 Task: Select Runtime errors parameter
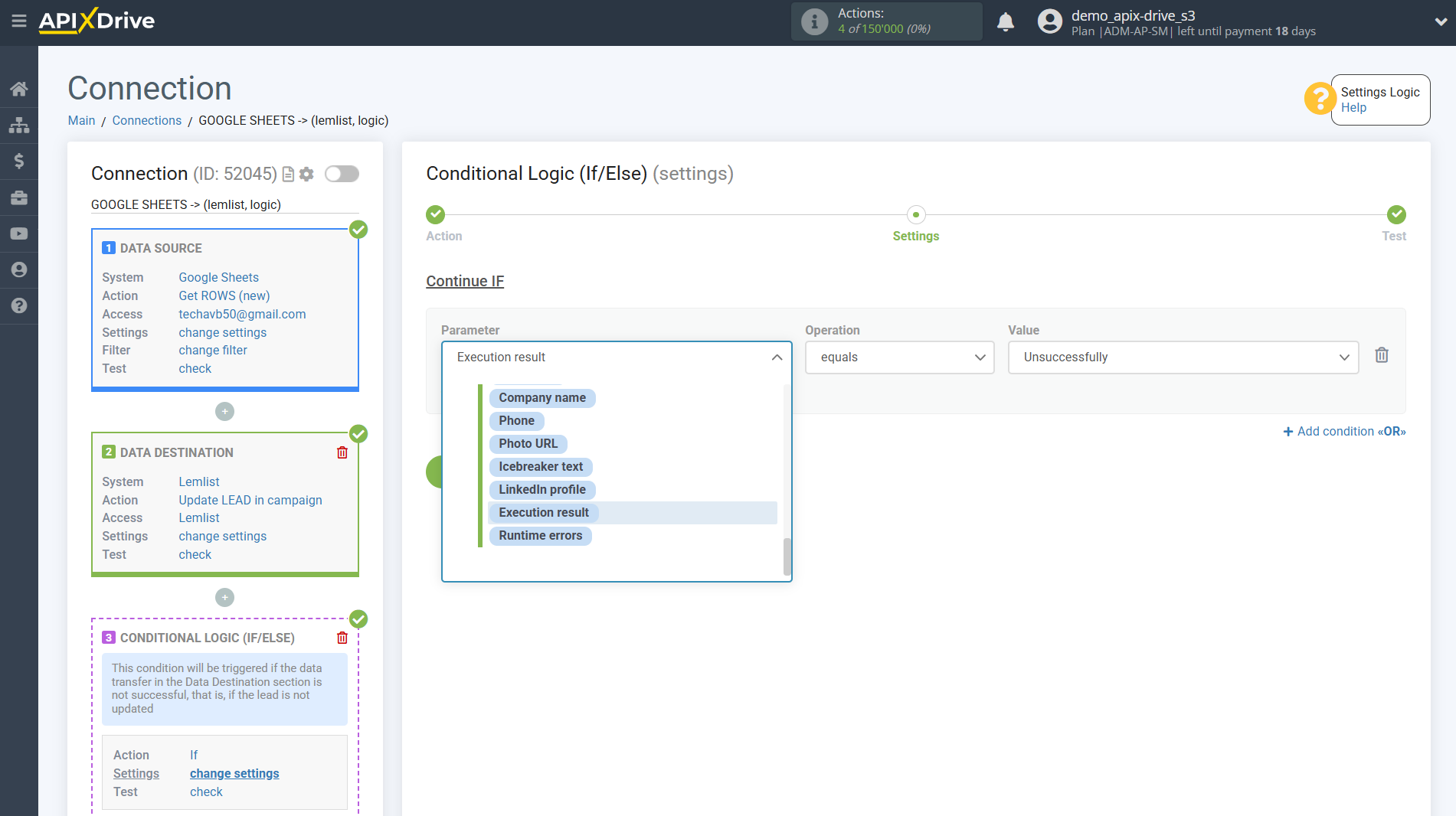(x=541, y=536)
